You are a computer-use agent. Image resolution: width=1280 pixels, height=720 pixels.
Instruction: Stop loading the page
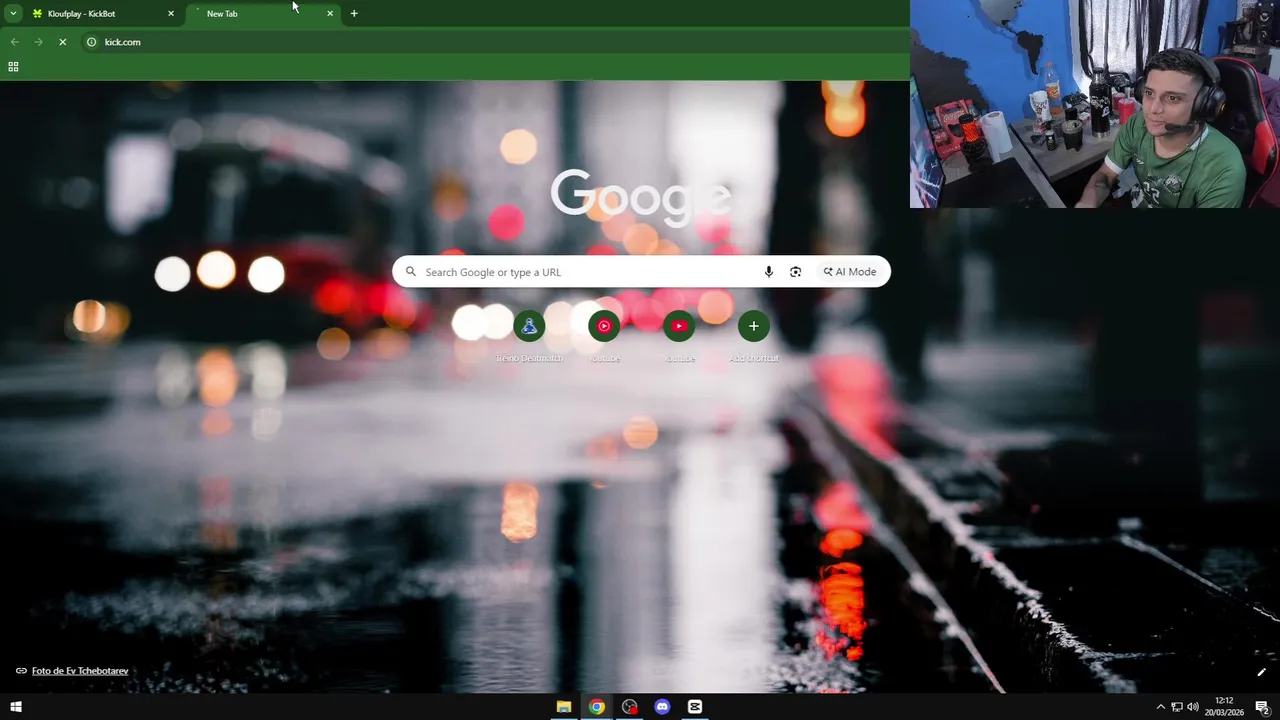coord(62,42)
